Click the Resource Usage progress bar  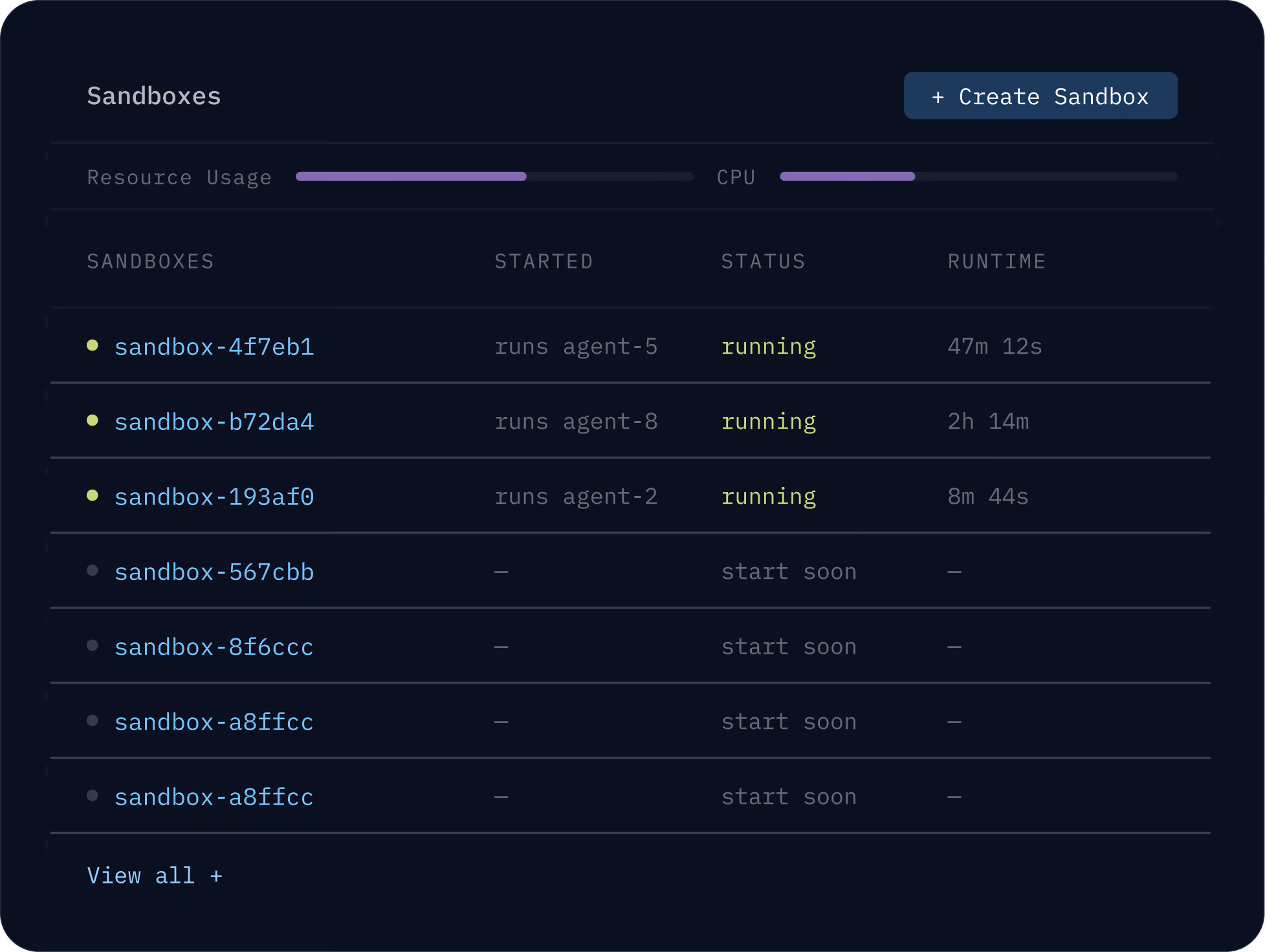494,177
